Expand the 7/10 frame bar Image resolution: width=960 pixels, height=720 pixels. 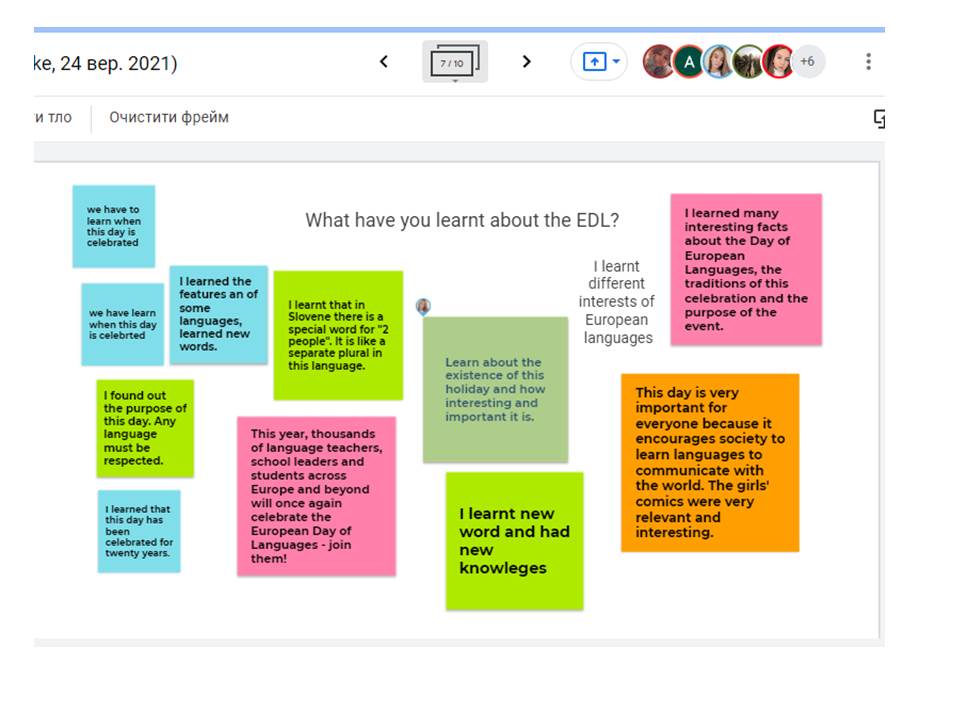[x=454, y=63]
